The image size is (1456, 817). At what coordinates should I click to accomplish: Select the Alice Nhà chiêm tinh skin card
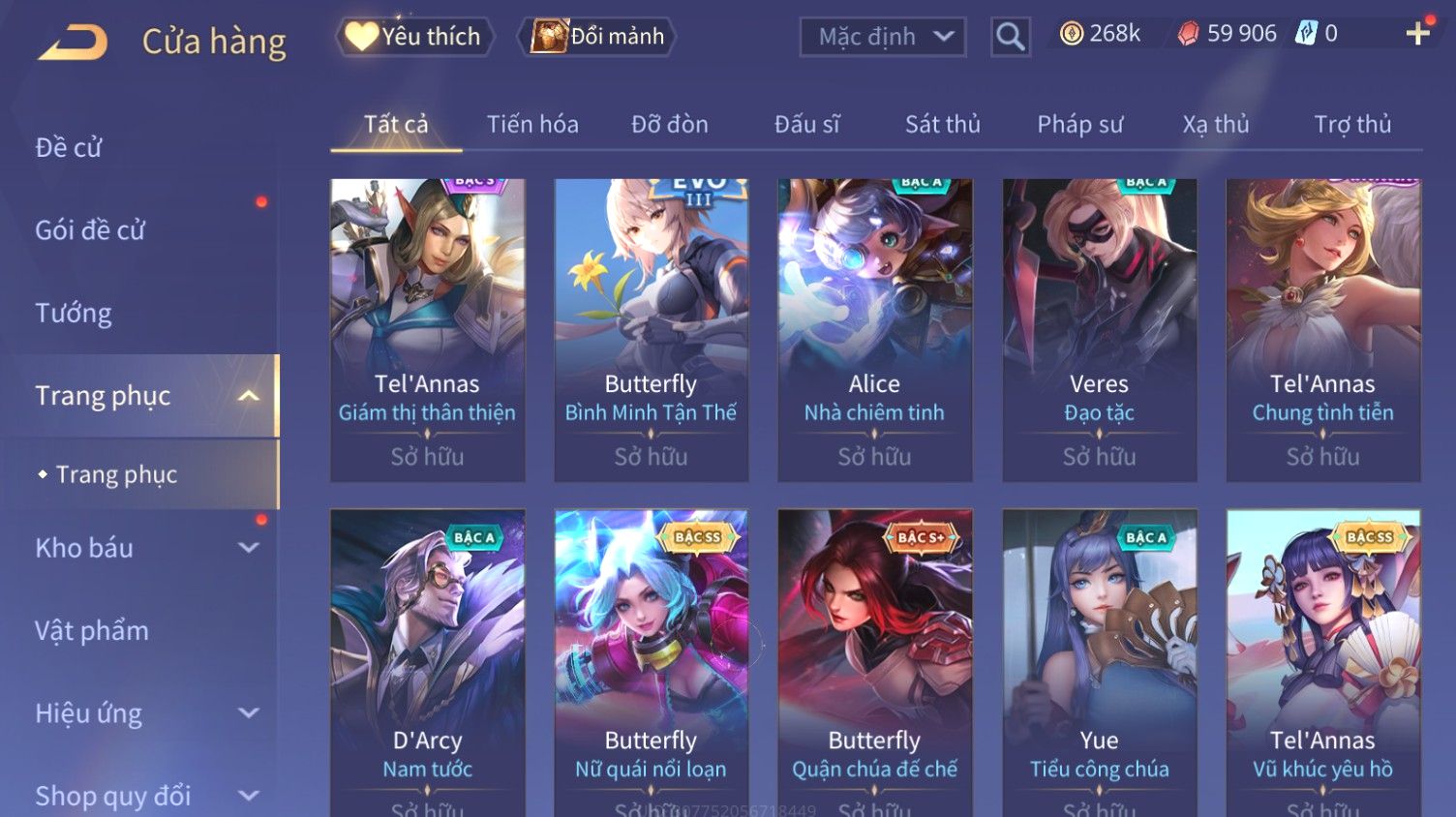click(875, 330)
